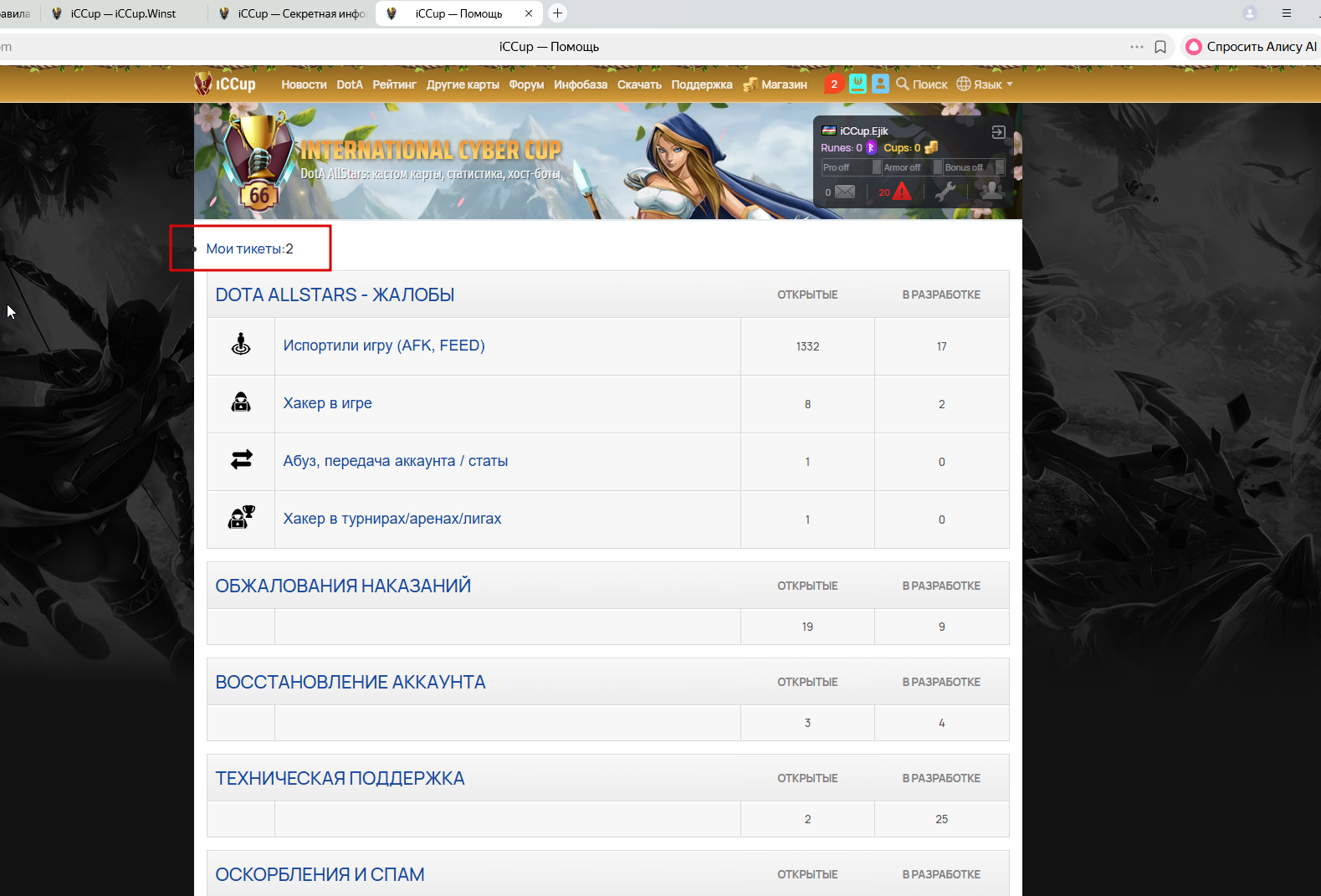Click the open count 19 under ОБЖАЛОВАНИЯ НАКАЗАНИЙ
Image resolution: width=1321 pixels, height=896 pixels.
(x=807, y=627)
